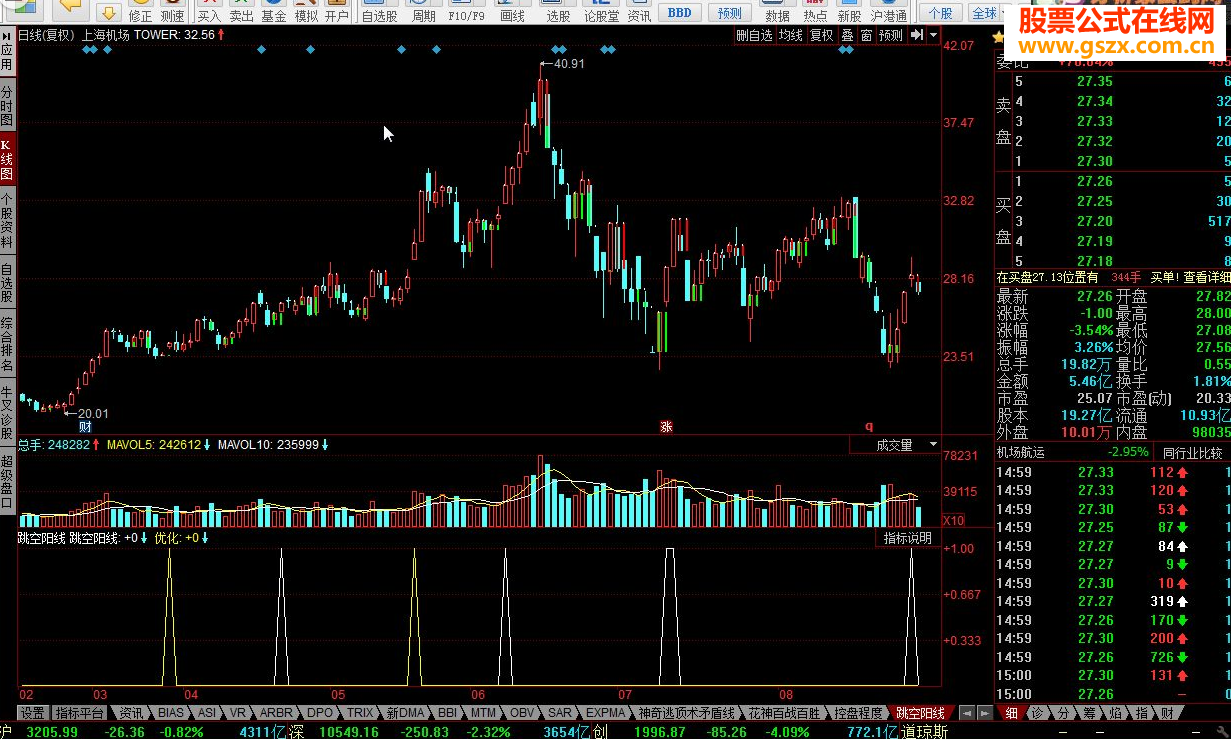1231x739 pixels.
Task: Switch to the K线图 side tab
Action: (7, 160)
